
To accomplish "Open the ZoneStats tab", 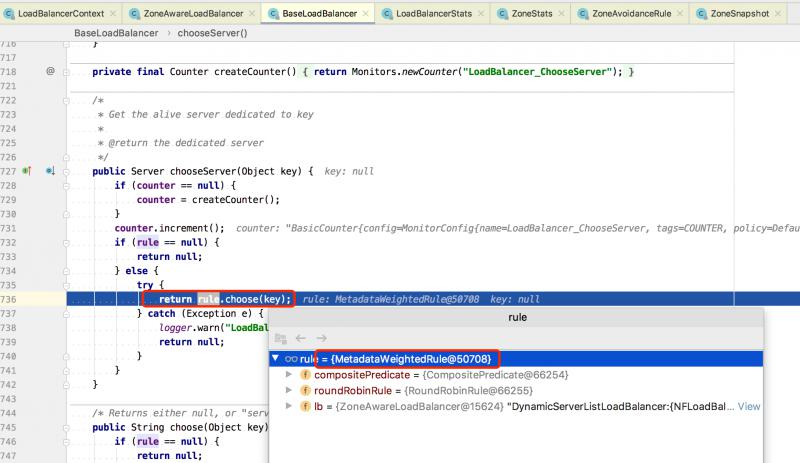I will click(532, 13).
